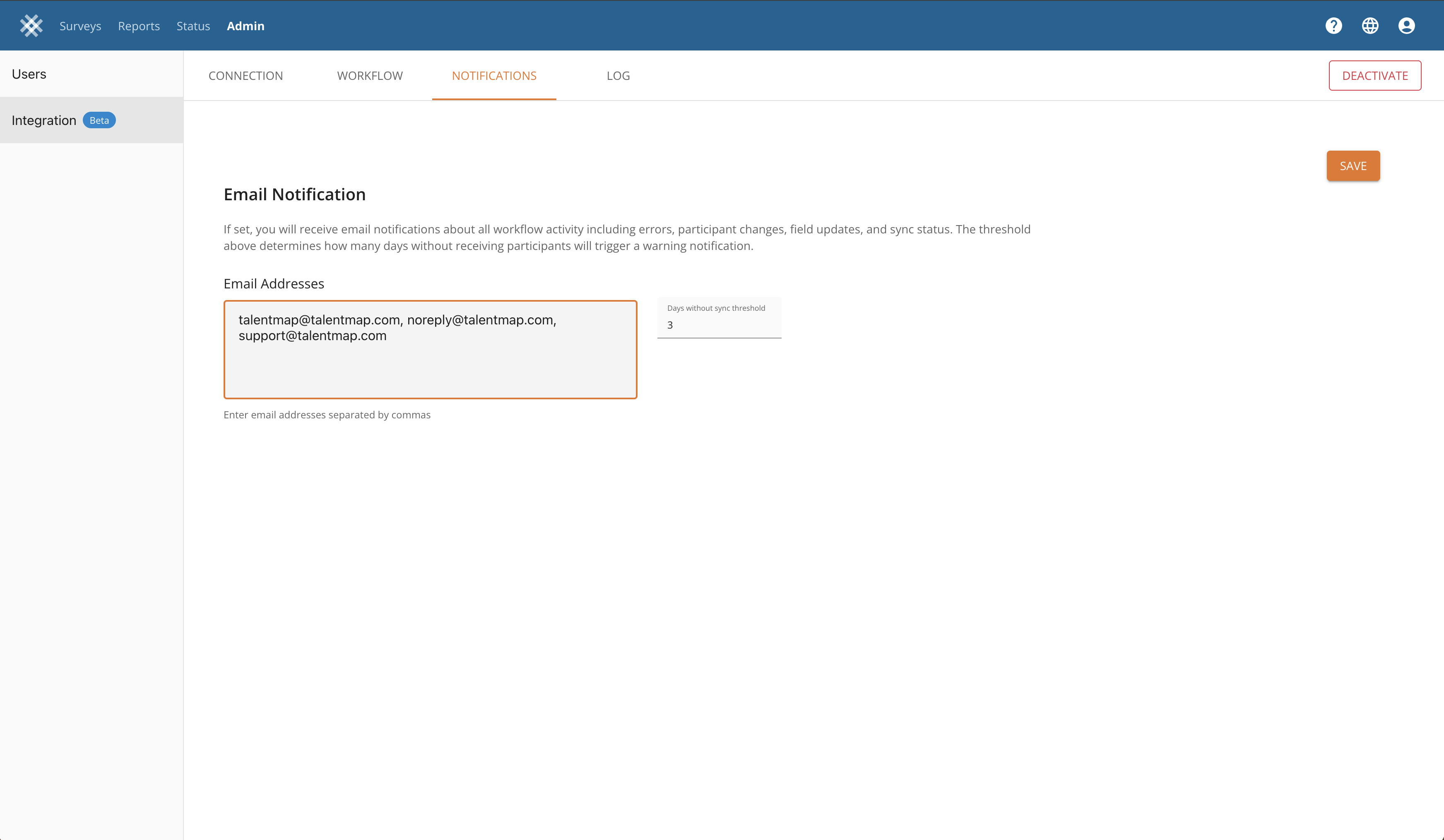1444x840 pixels.
Task: Open the help question mark icon
Action: (x=1333, y=26)
